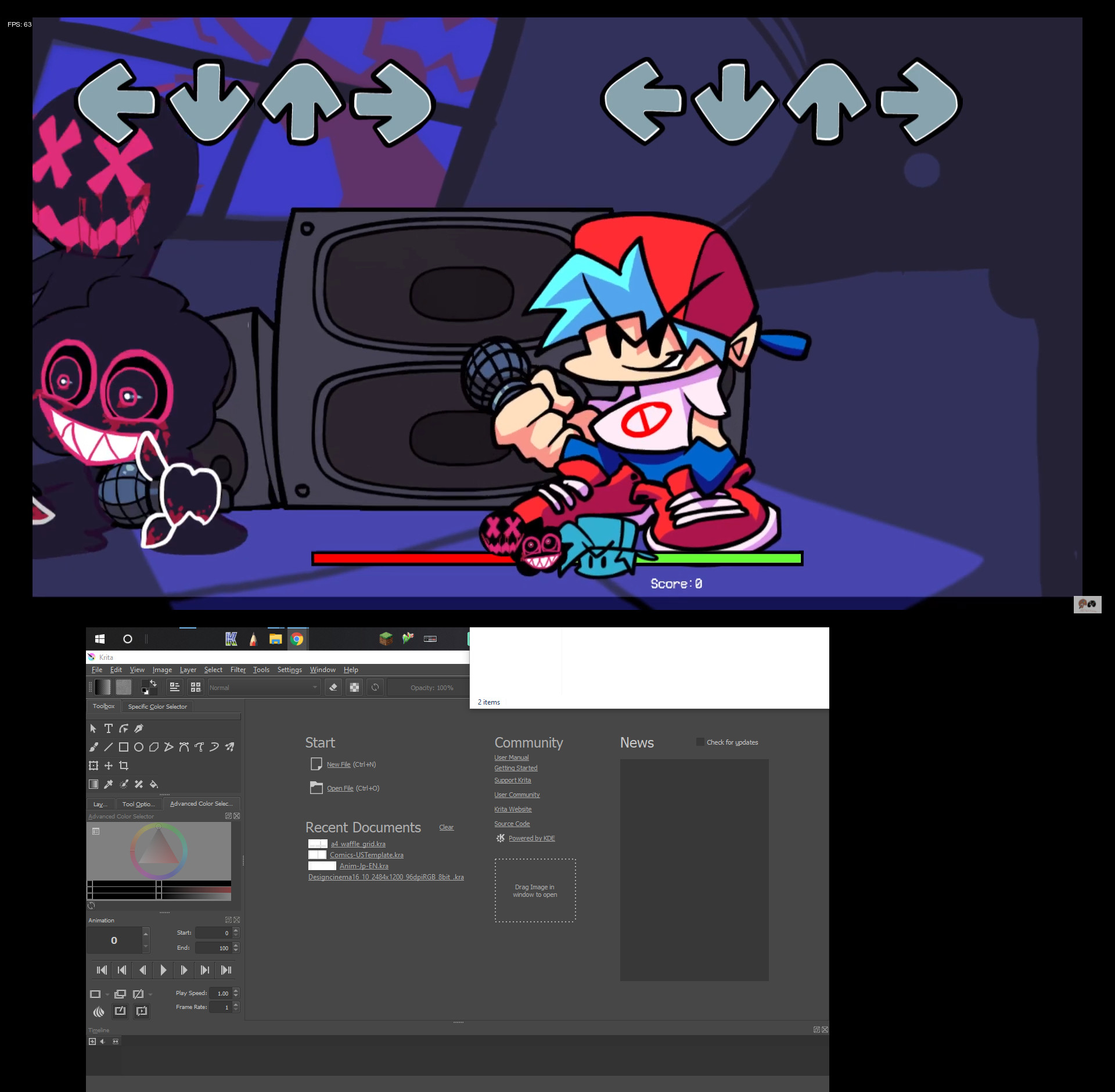Open the Filter menu
The image size is (1115, 1092).
point(238,670)
